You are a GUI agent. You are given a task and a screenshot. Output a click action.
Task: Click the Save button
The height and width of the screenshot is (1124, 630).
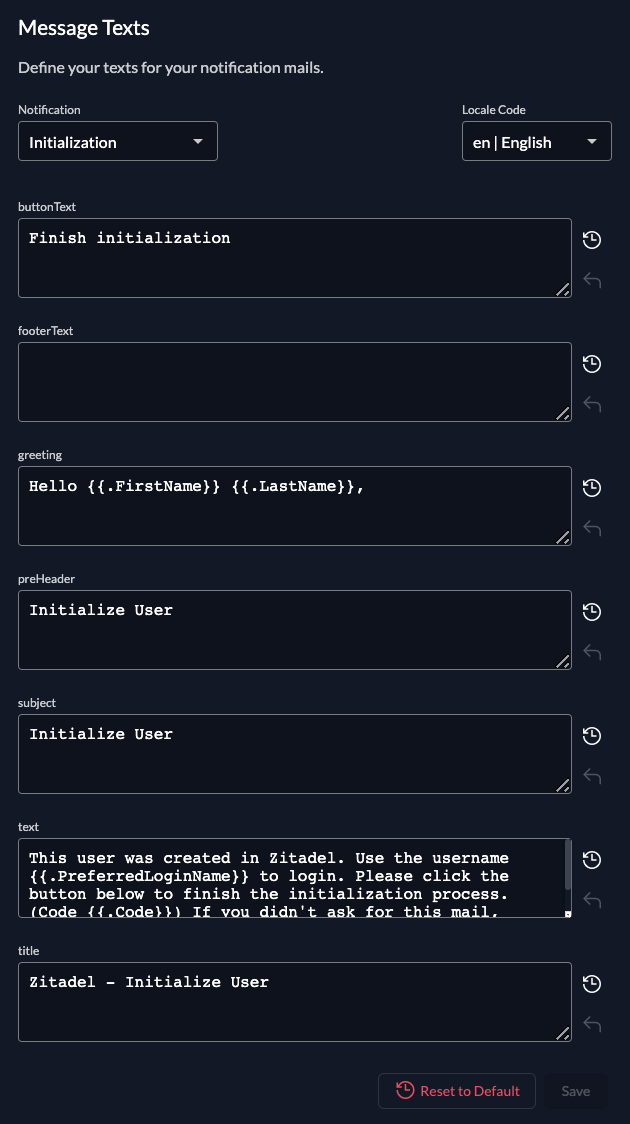click(576, 1091)
